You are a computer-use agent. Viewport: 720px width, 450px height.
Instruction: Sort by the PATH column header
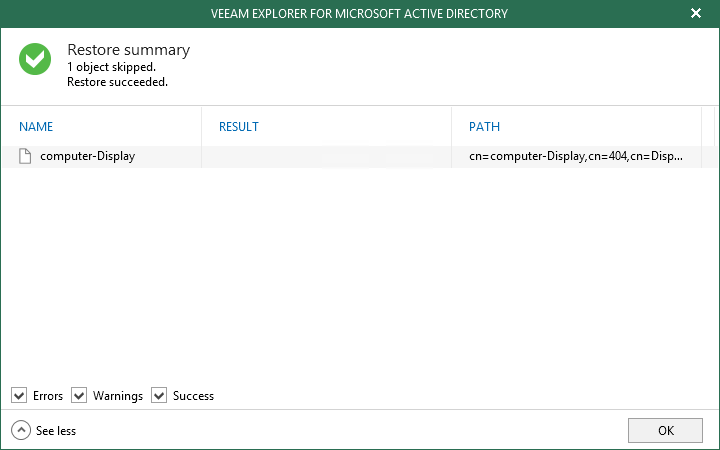[484, 127]
